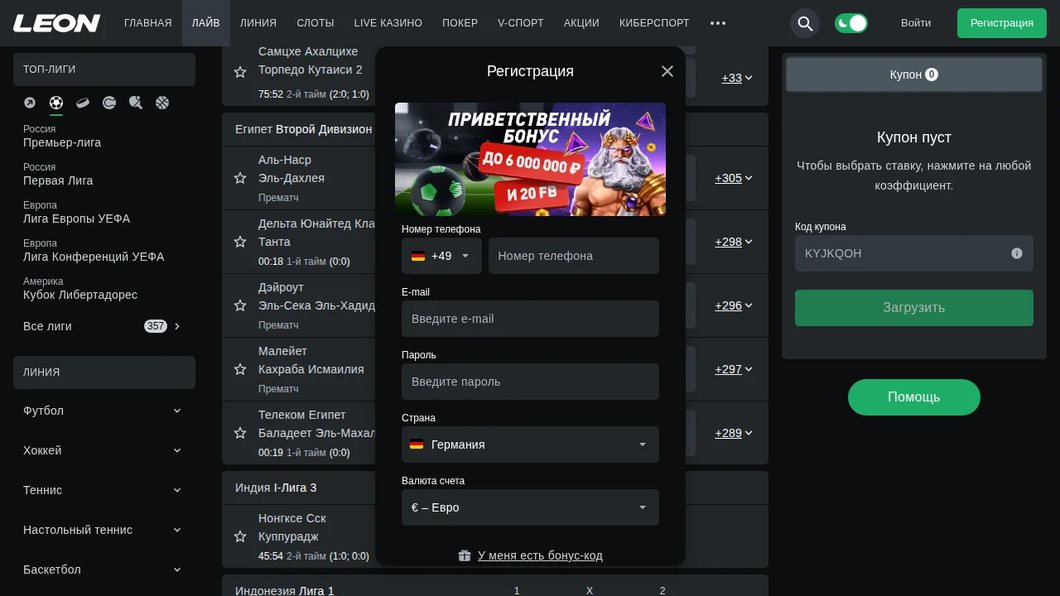The image size is (1060, 596).
Task: Expand the Теннис section
Action: (103, 490)
